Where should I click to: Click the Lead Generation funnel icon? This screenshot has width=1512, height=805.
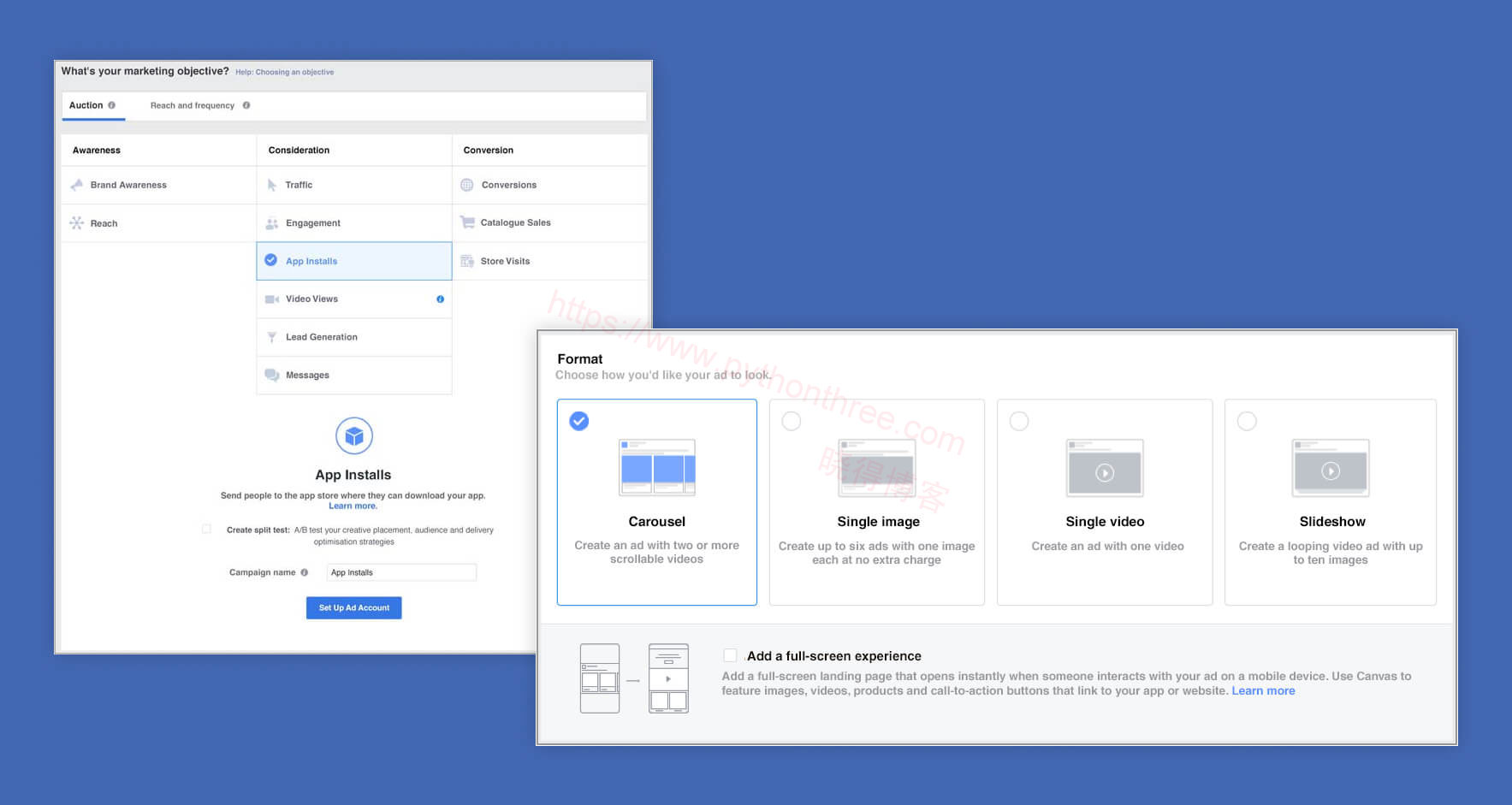[x=271, y=337]
